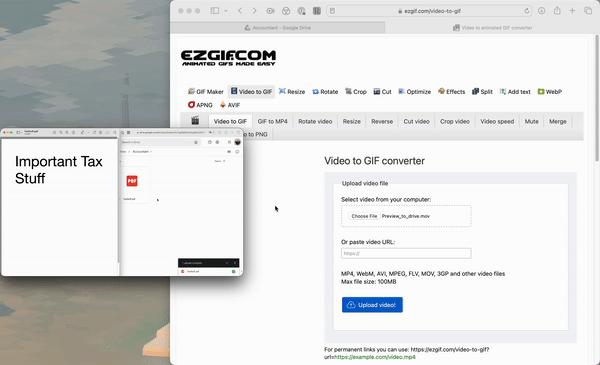Open the Effects tool
Viewport: 600px width, 365px height.
452,92
